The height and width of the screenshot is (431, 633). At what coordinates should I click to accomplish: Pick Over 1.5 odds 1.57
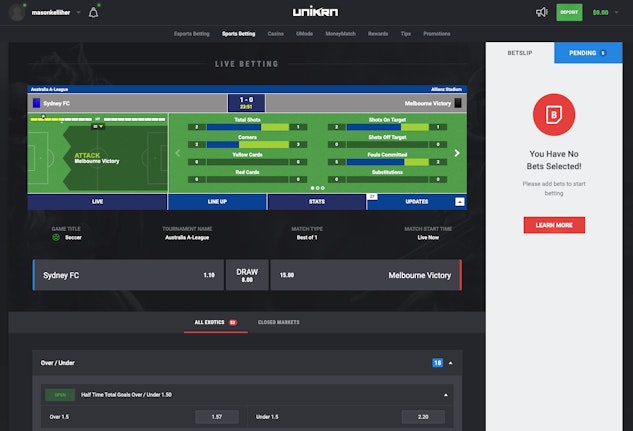(215, 416)
